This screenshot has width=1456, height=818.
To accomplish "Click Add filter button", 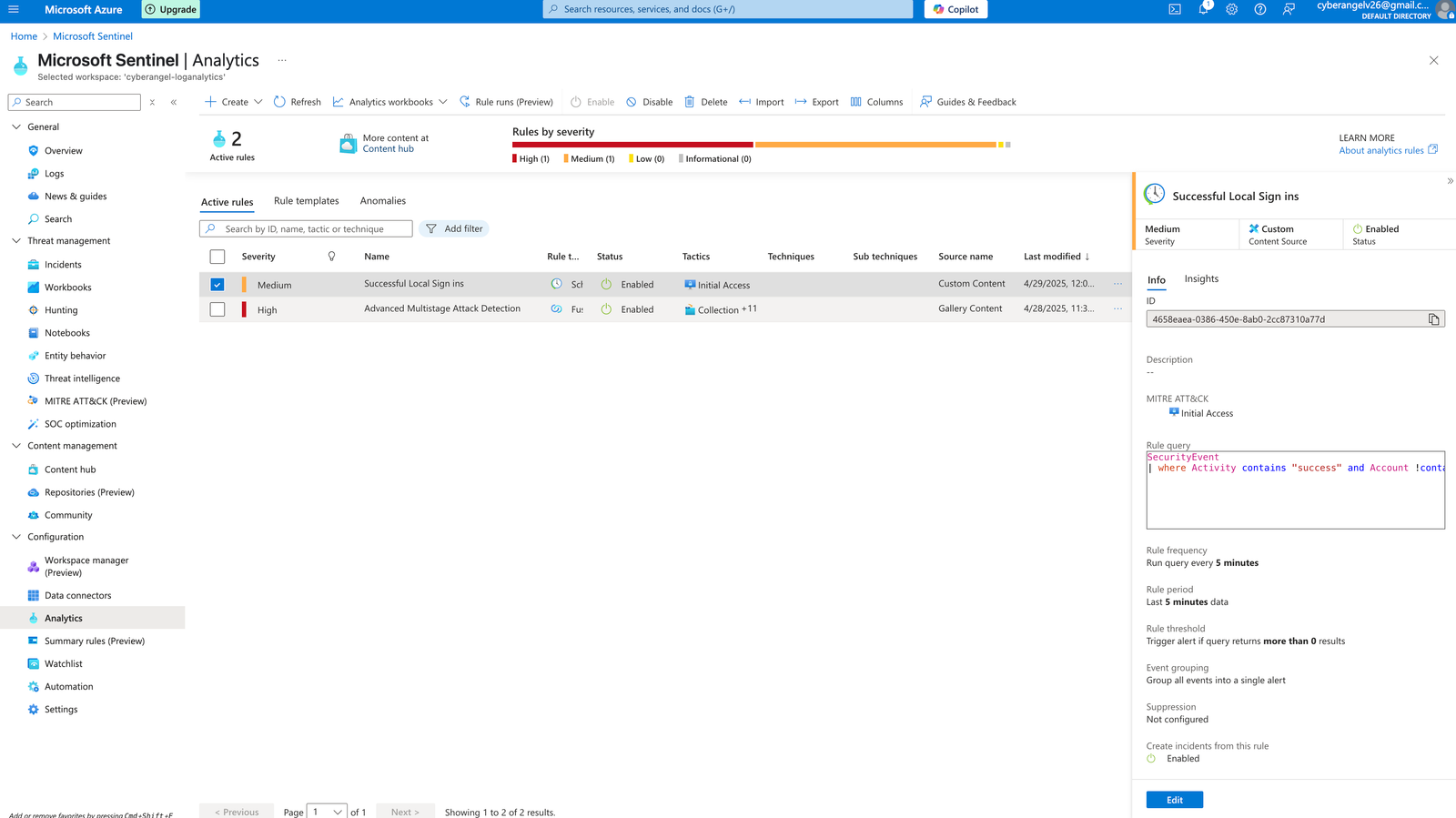I will tap(454, 229).
